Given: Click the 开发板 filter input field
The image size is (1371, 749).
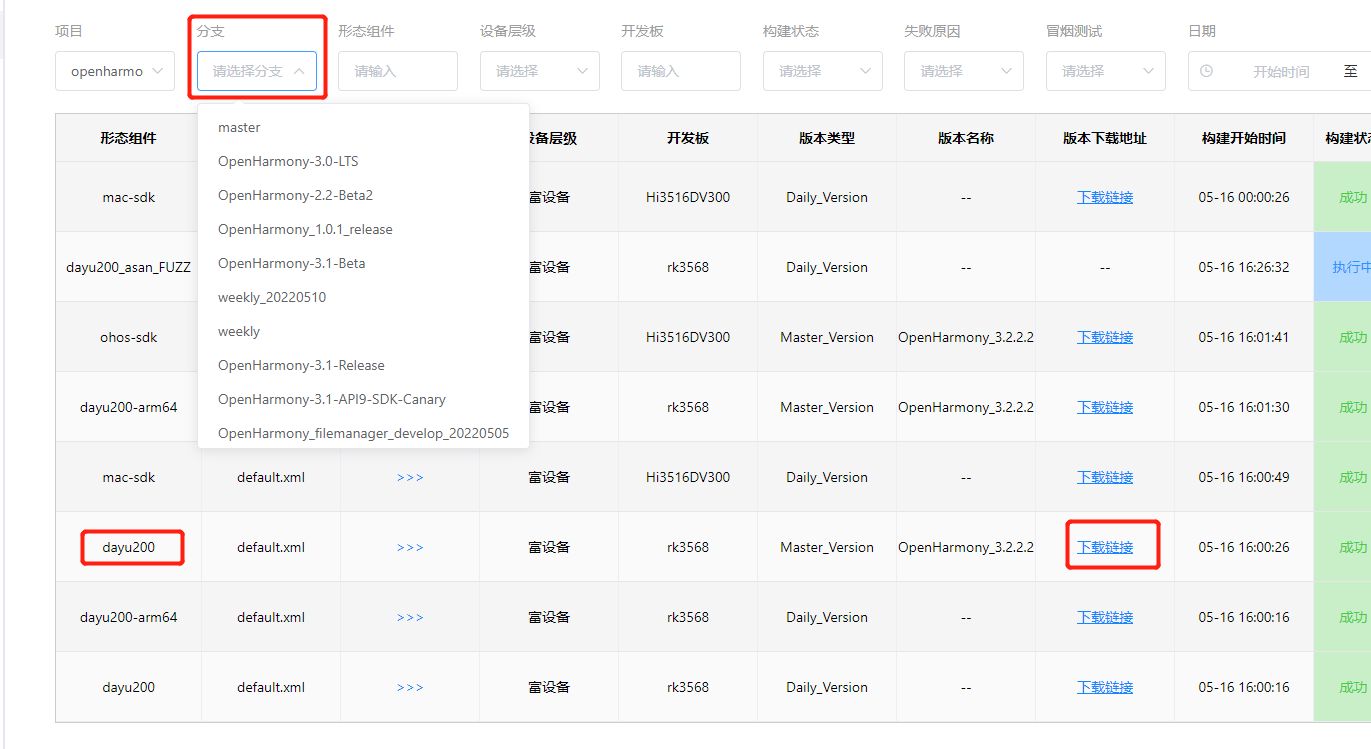Looking at the screenshot, I should click(x=681, y=71).
